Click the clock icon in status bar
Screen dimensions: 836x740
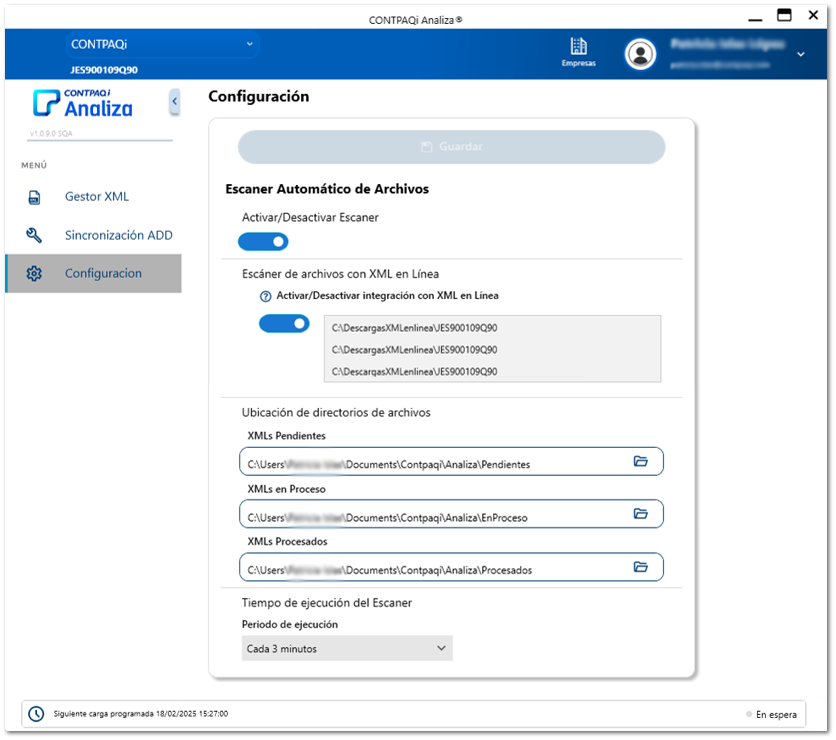click(36, 714)
